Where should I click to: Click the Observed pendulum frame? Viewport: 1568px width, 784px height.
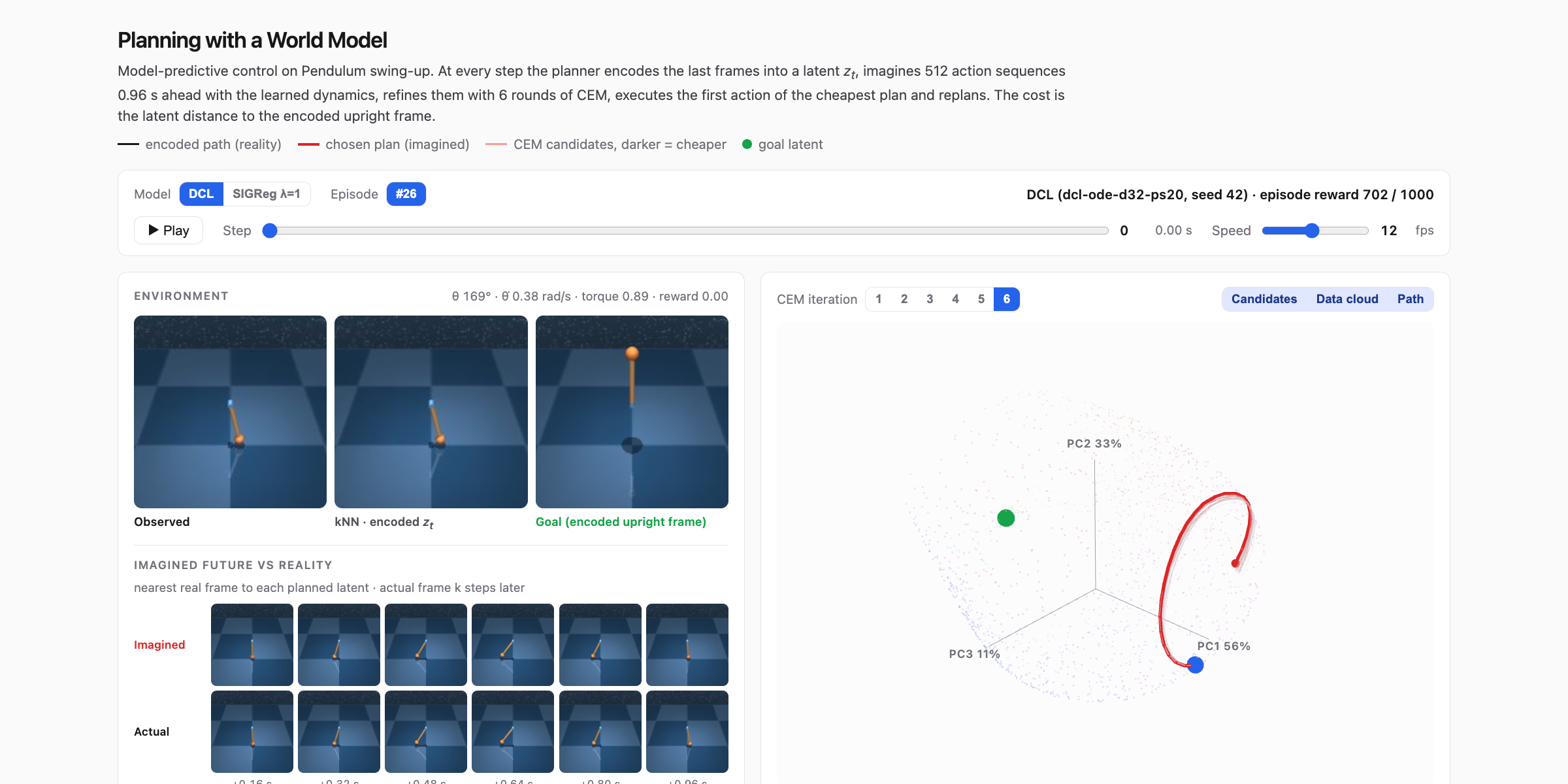point(230,412)
